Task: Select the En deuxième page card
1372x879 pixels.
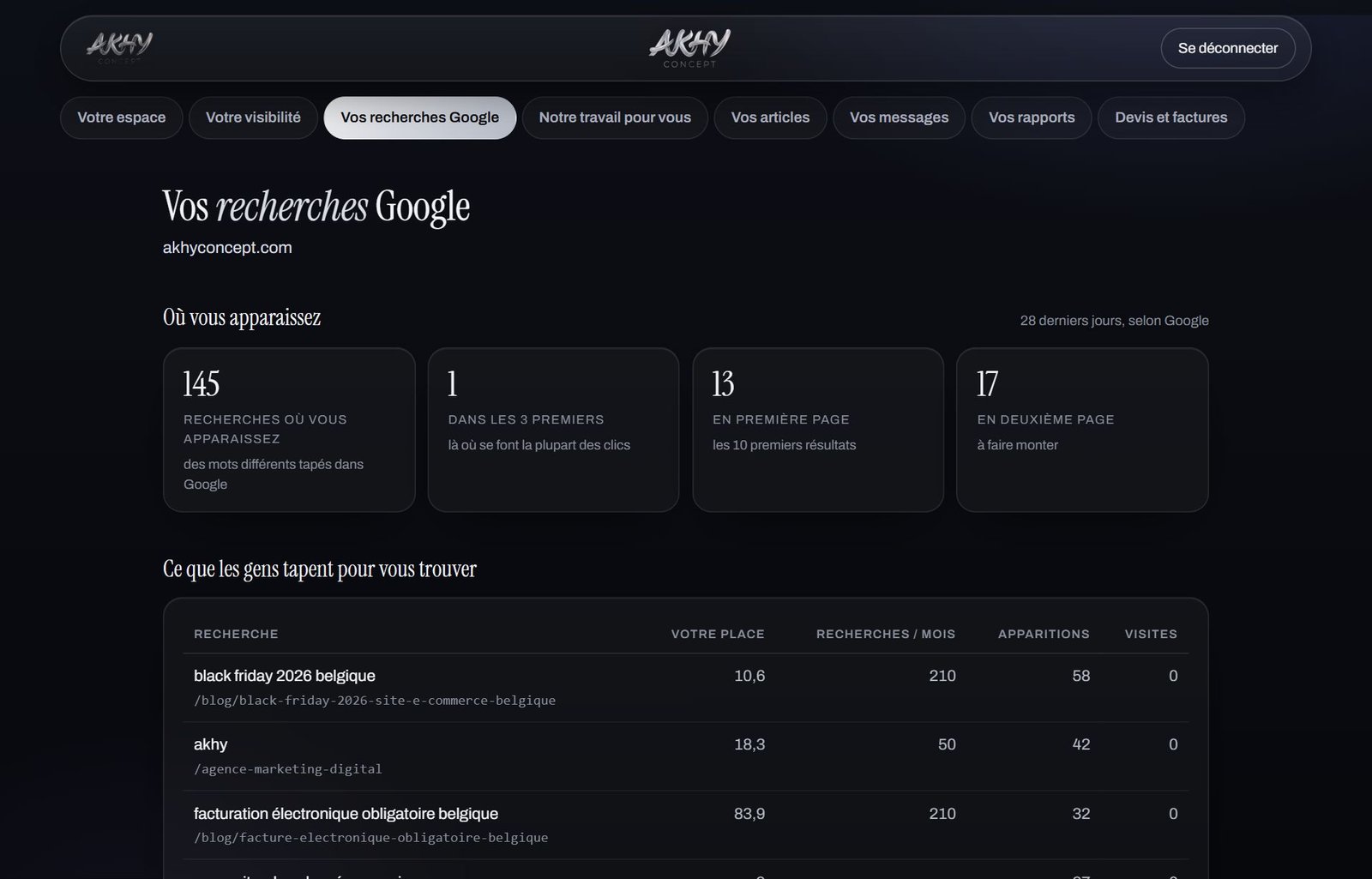Action: [x=1082, y=430]
